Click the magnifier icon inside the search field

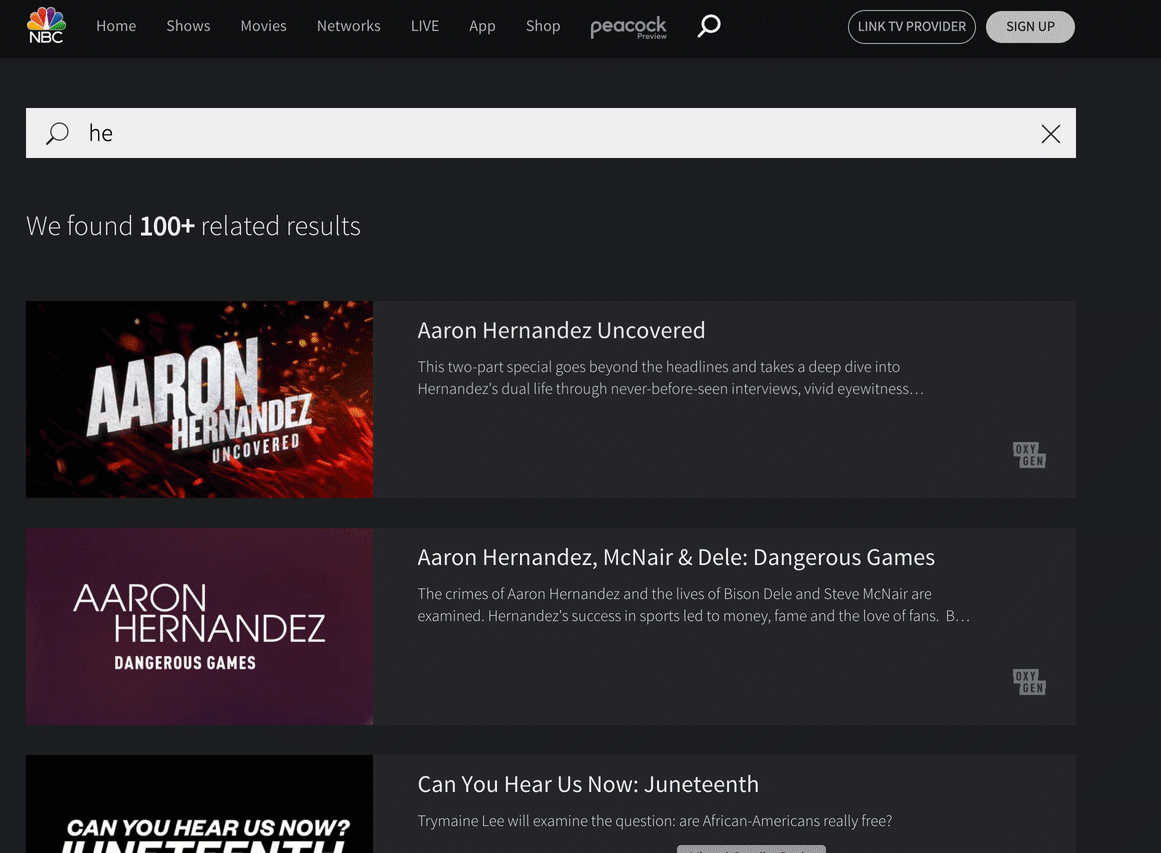(57, 133)
